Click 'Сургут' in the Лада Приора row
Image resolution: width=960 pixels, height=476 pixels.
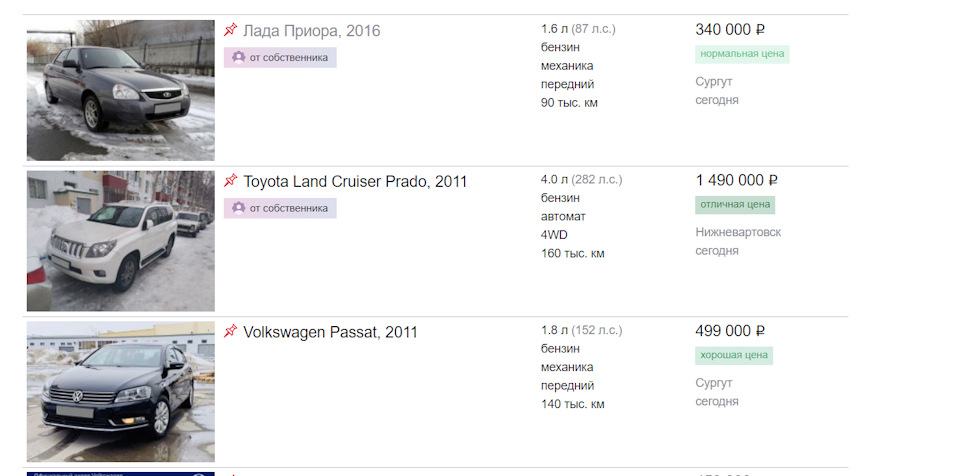pyautogui.click(x=713, y=82)
